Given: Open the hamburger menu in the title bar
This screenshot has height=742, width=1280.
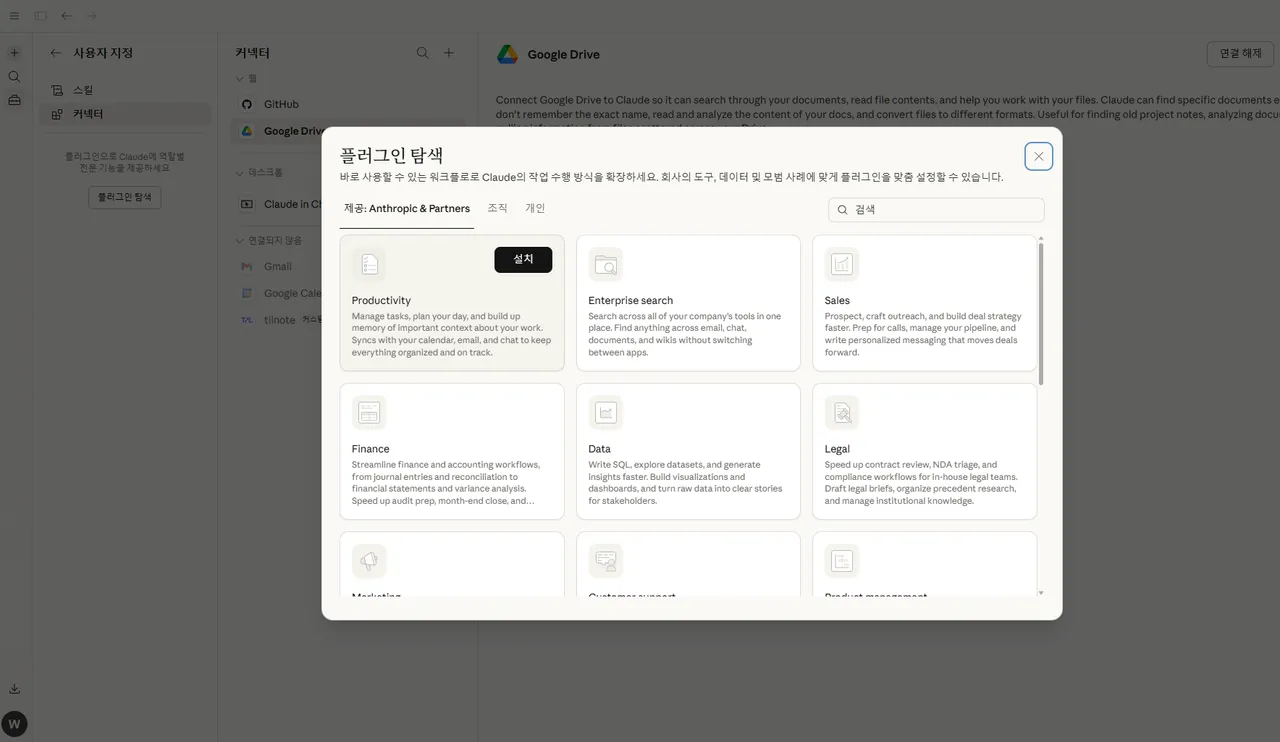Looking at the screenshot, I should click(x=14, y=16).
